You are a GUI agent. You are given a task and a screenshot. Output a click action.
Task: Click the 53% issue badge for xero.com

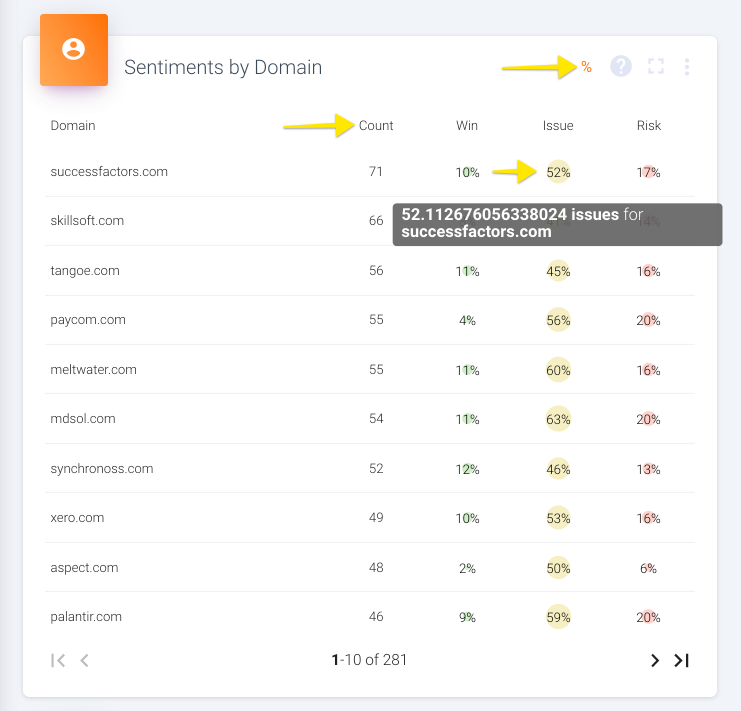pos(558,518)
